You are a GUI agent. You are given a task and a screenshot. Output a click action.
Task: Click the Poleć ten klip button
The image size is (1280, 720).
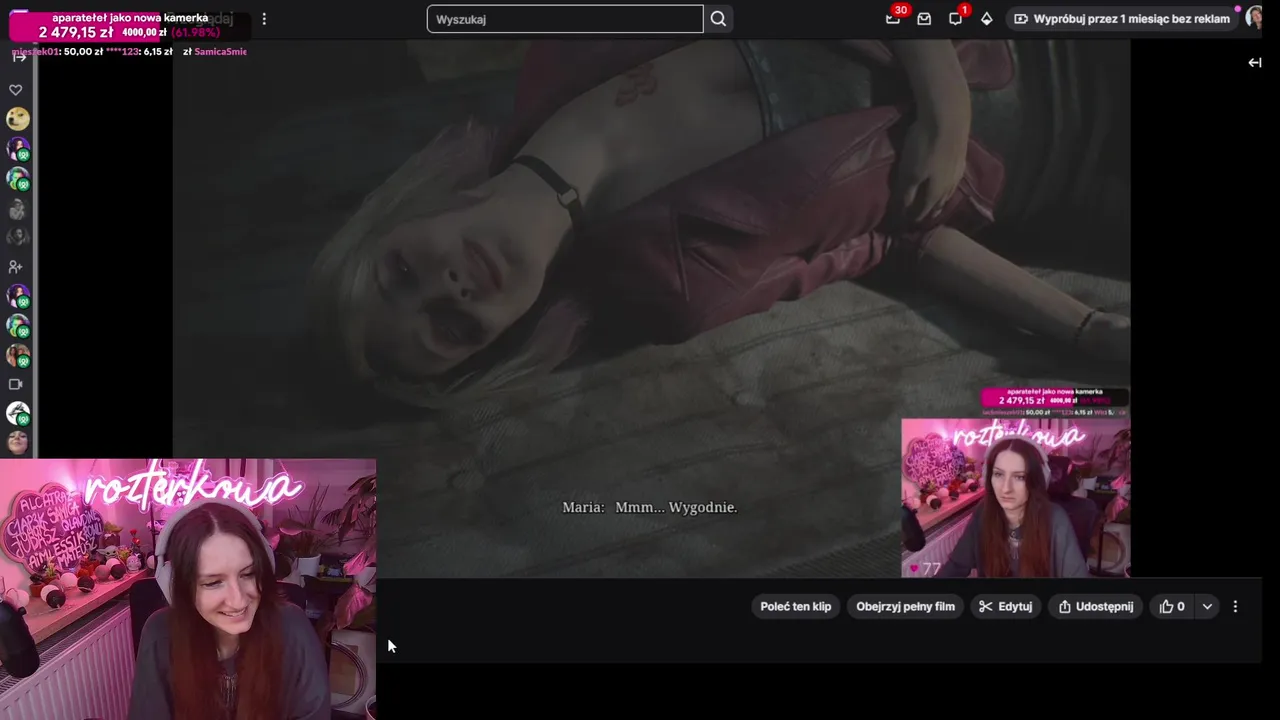pos(795,606)
